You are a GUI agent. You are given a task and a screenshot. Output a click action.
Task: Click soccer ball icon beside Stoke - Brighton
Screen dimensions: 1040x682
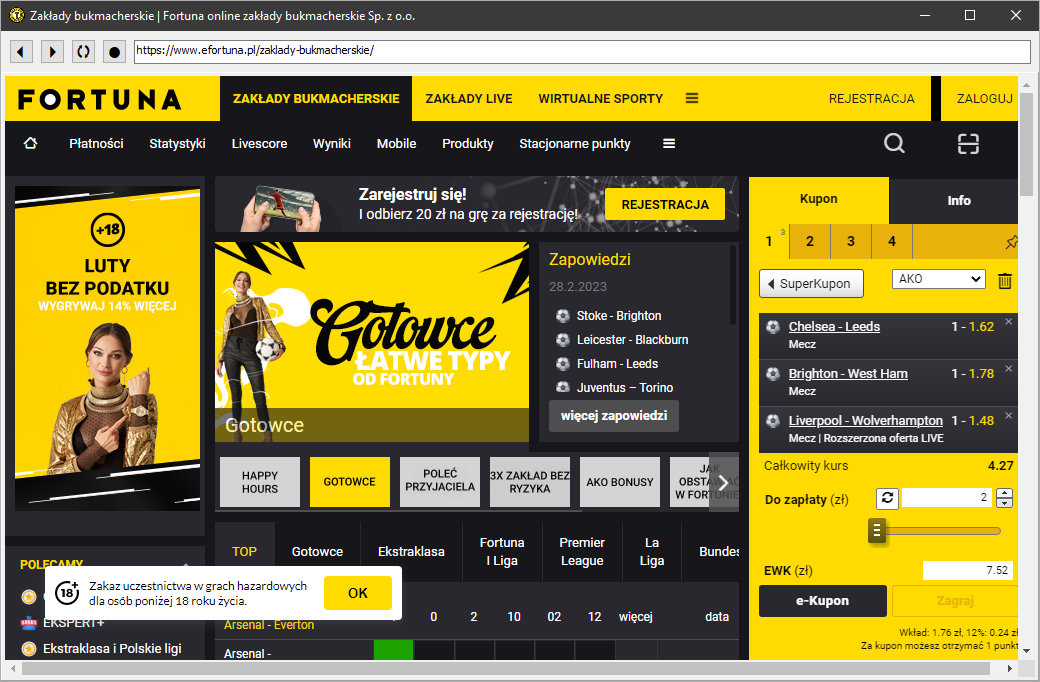coord(562,316)
